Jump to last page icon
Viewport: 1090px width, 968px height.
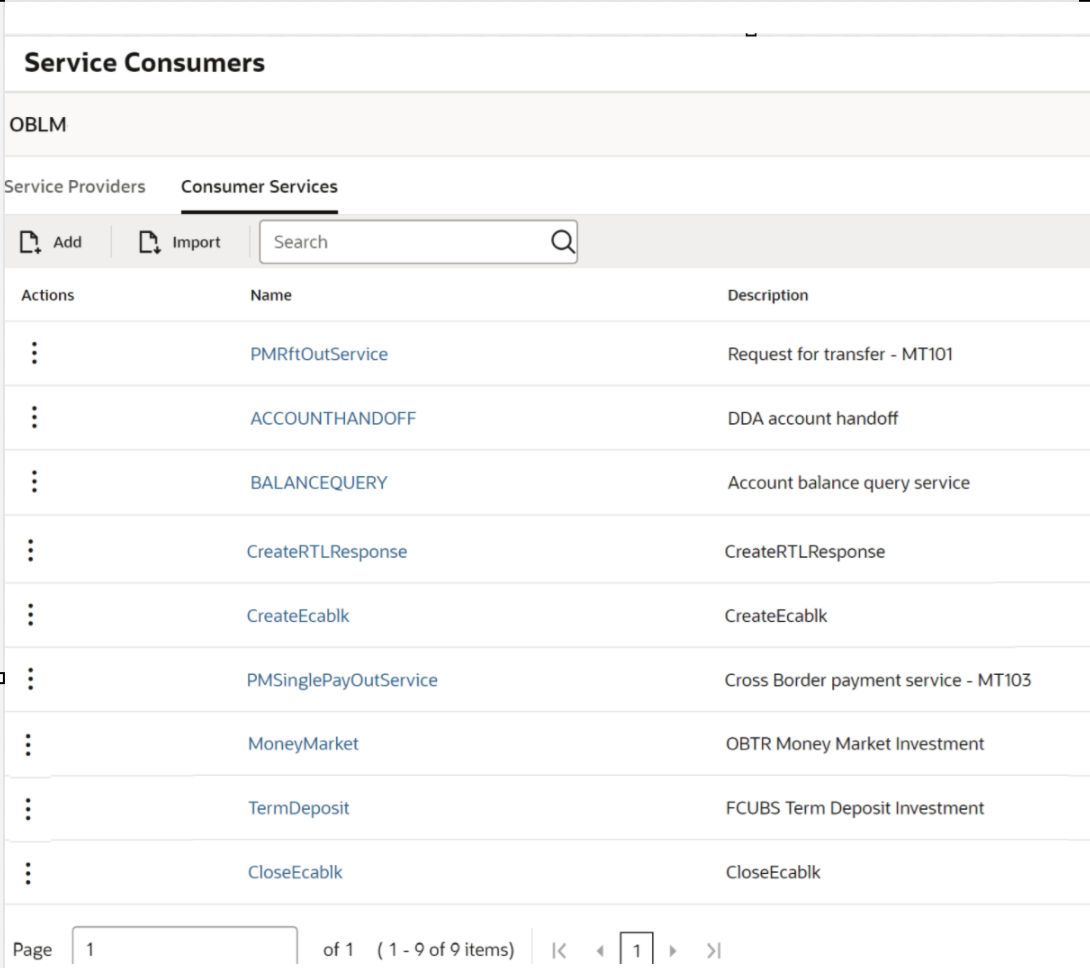pyautogui.click(x=714, y=950)
